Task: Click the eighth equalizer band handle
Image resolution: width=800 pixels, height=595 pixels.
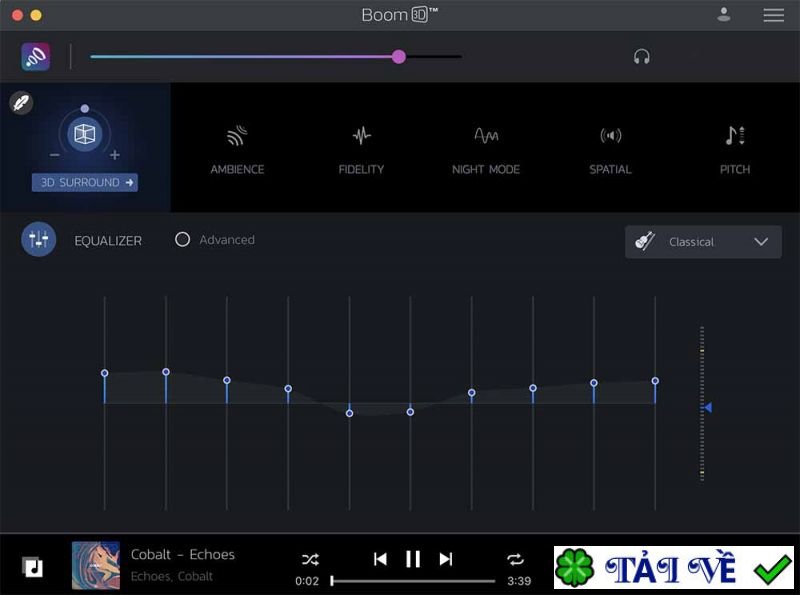Action: pyautogui.click(x=533, y=388)
